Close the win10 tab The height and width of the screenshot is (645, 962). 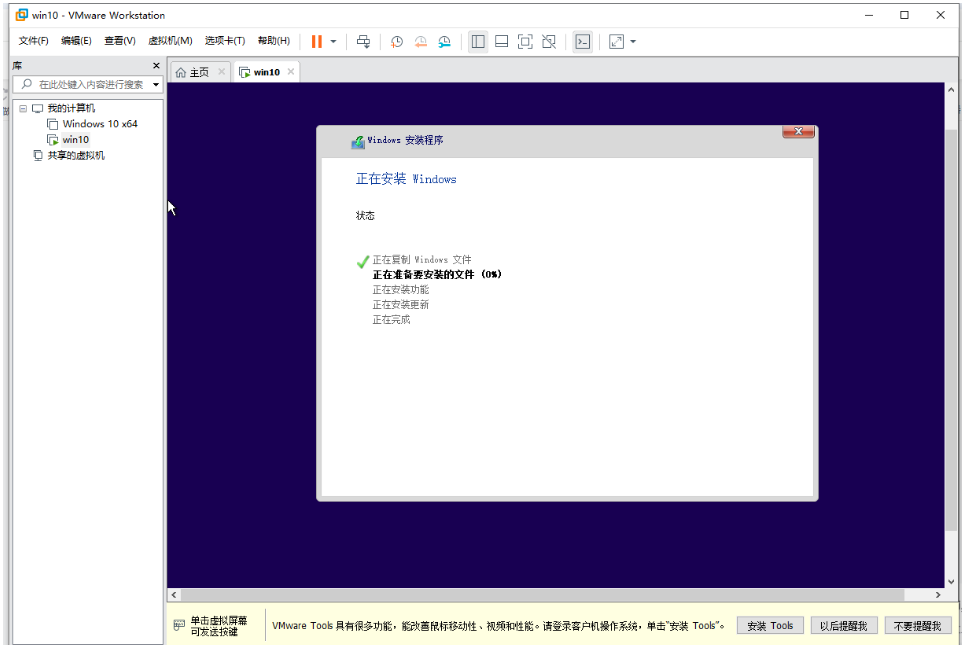coord(291,72)
